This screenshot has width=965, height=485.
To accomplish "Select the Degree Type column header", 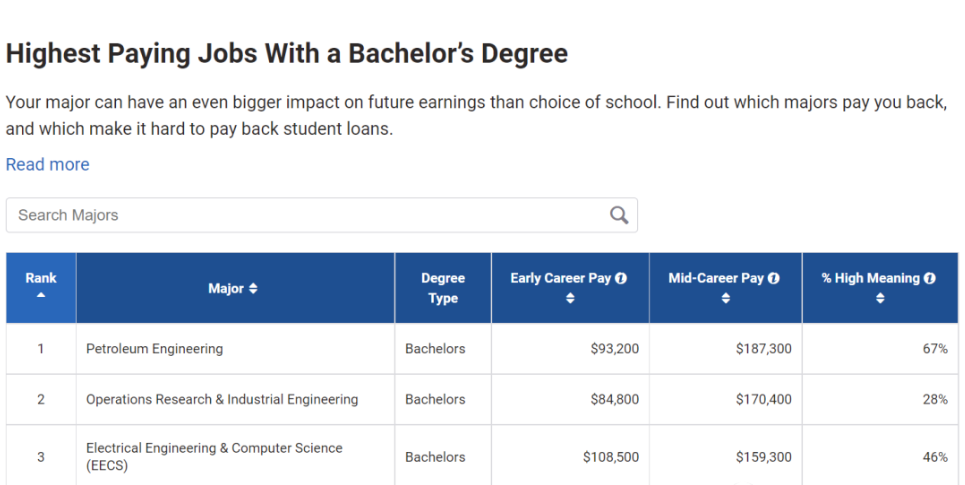I will coord(443,287).
